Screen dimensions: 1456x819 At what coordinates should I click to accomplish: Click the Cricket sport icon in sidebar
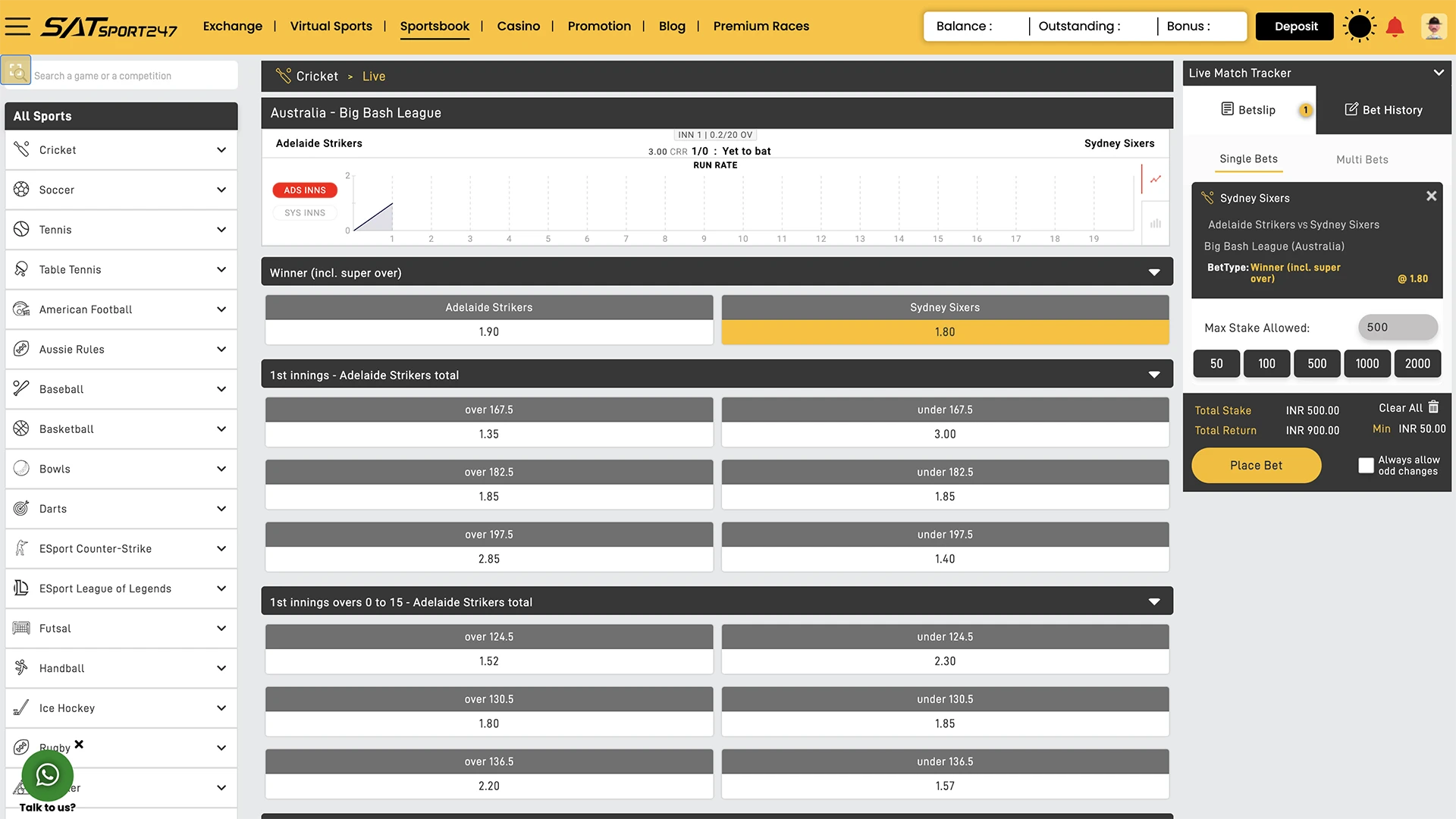point(21,149)
